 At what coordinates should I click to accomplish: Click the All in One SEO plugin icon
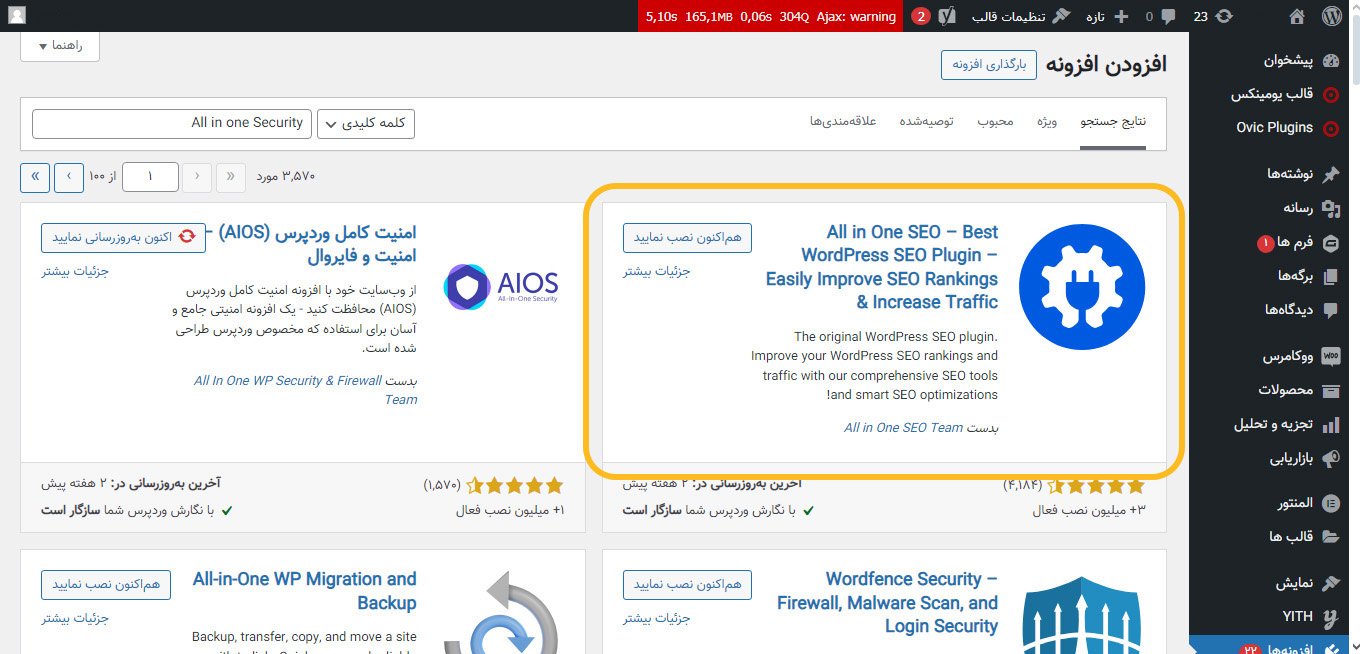pyautogui.click(x=1082, y=287)
